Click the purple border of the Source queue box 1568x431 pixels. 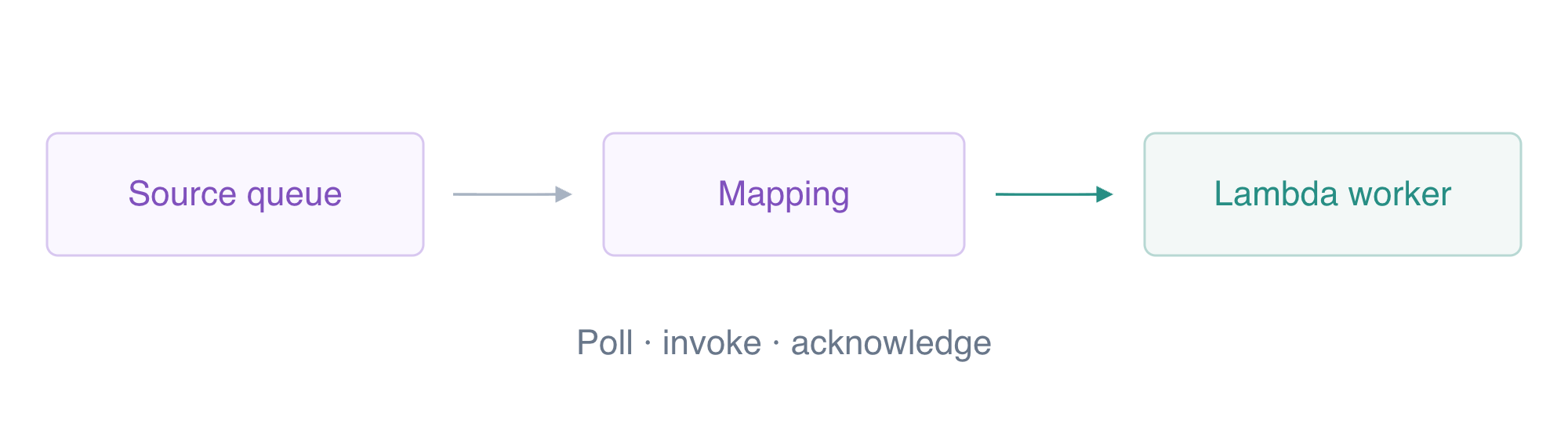235,133
